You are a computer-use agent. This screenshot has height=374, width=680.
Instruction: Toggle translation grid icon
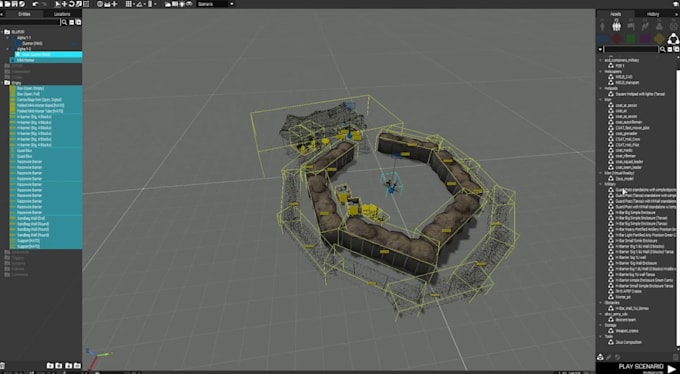coord(128,4)
